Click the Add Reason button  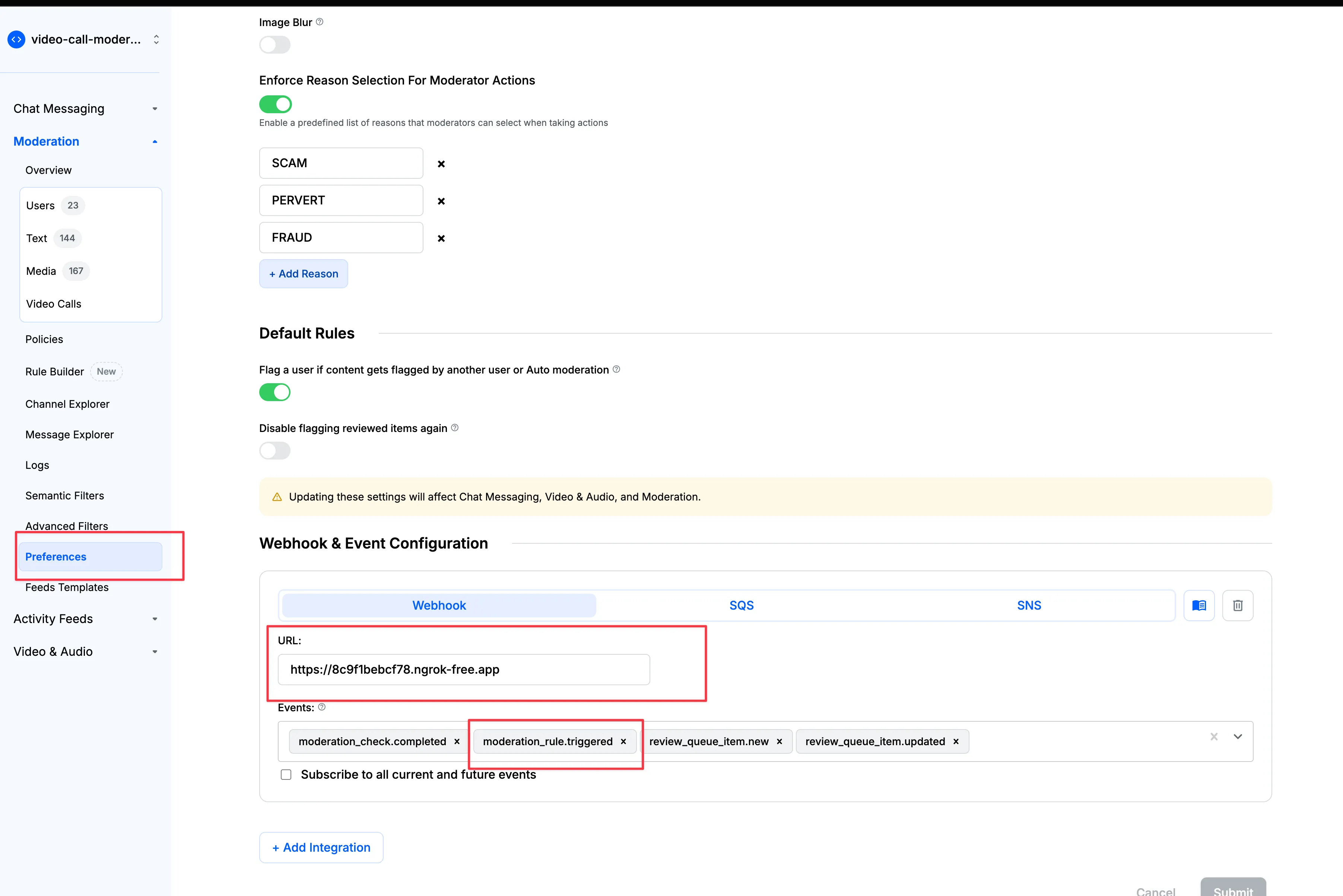[303, 274]
